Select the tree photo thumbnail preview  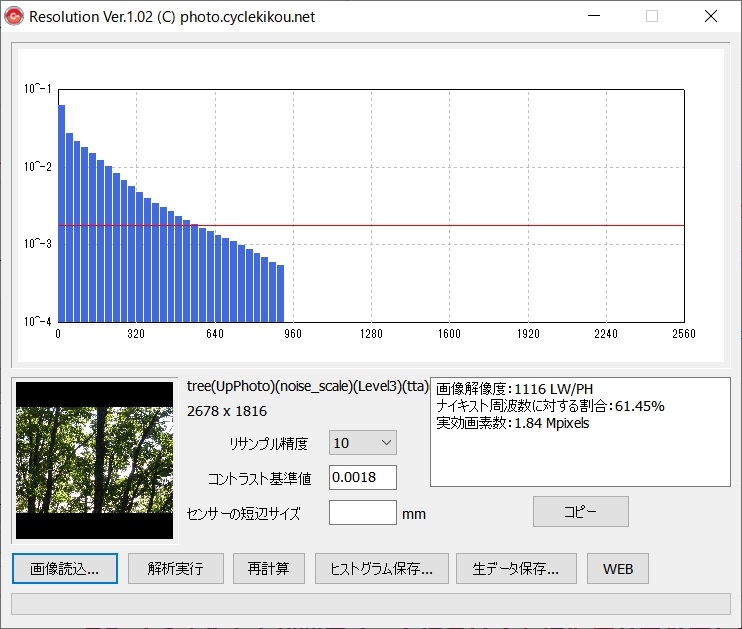pos(95,461)
